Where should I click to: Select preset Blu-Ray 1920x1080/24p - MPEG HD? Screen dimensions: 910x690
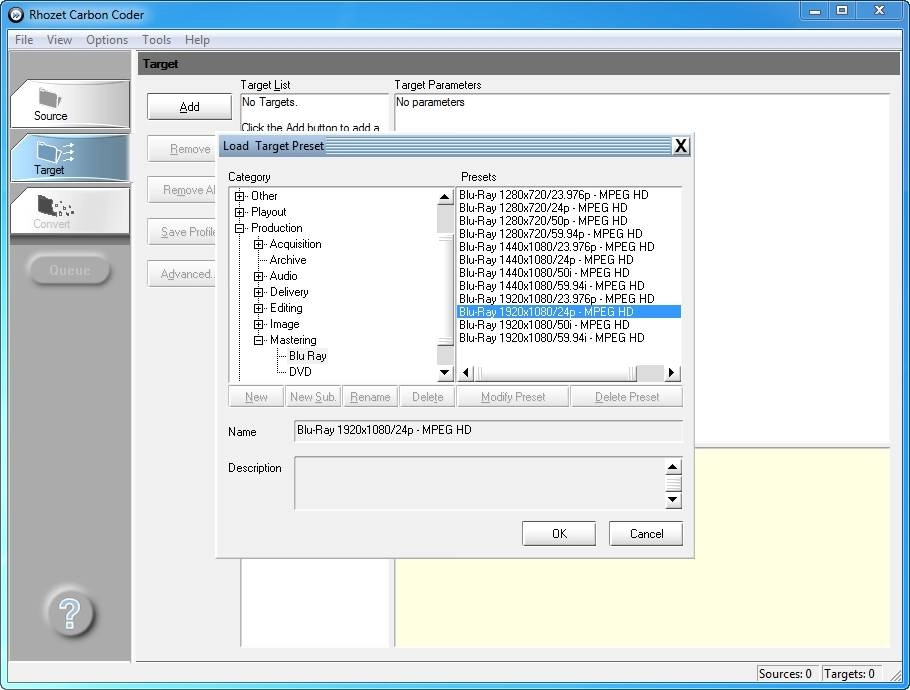pyautogui.click(x=569, y=312)
